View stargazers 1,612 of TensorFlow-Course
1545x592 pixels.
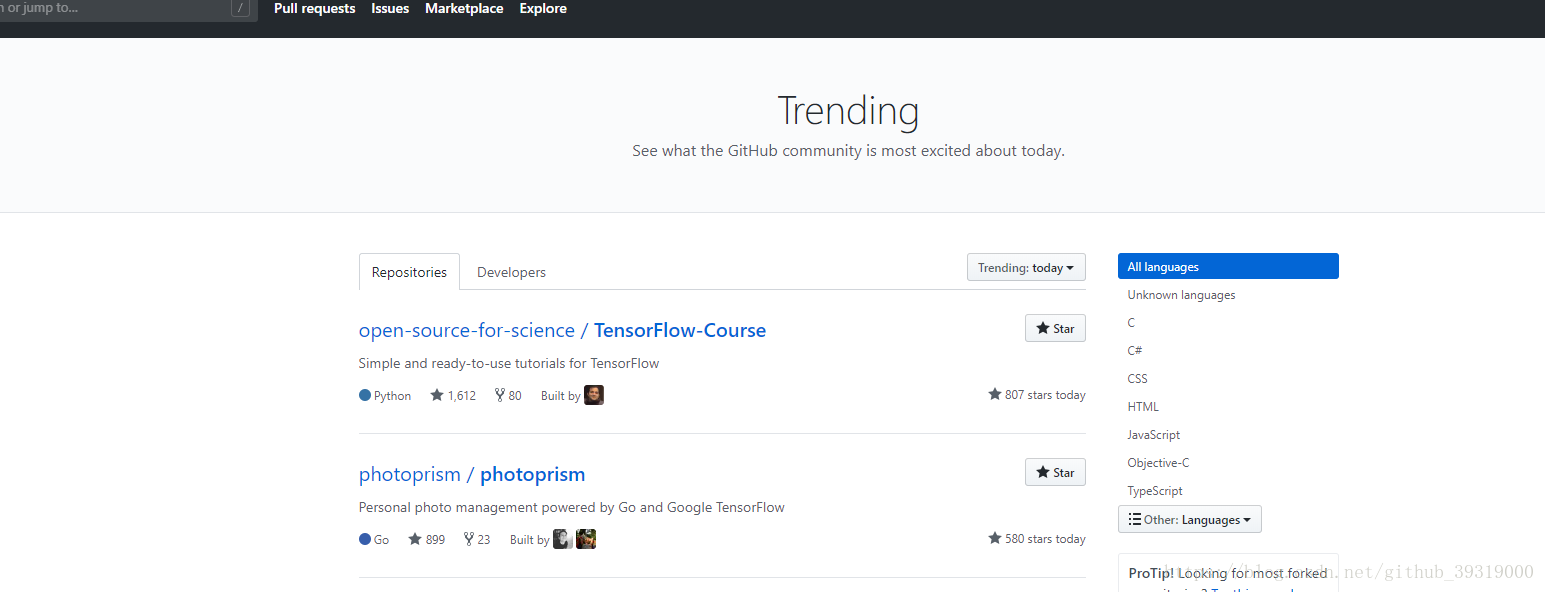[x=453, y=395]
